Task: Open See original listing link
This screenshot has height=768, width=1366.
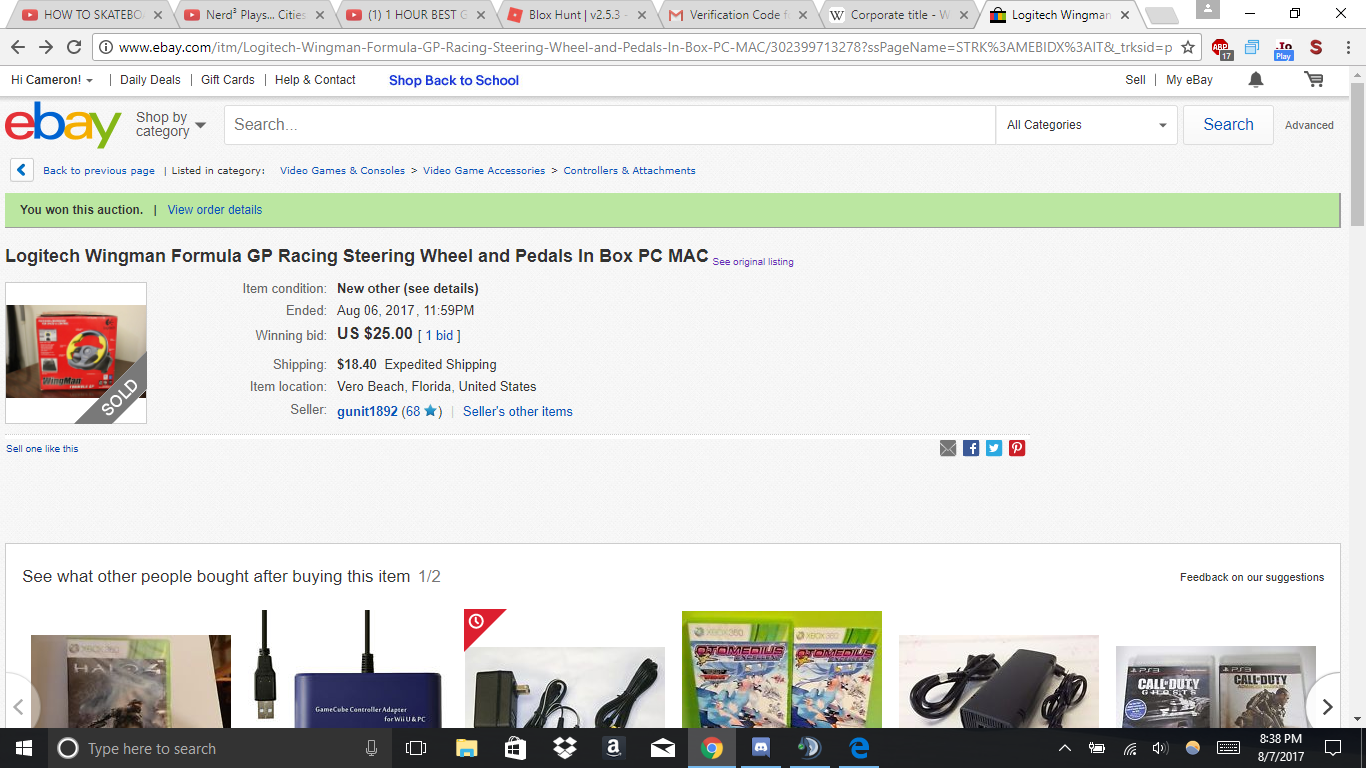Action: pyautogui.click(x=753, y=262)
